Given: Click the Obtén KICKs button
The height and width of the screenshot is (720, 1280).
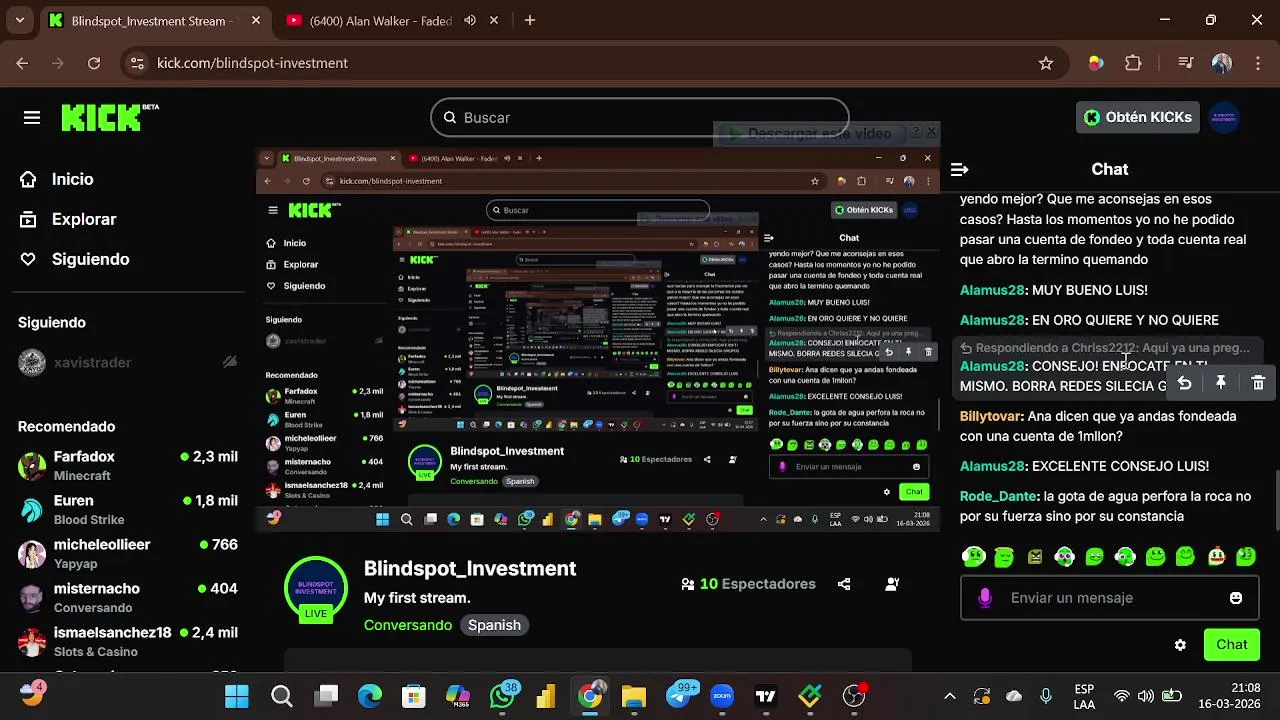Looking at the screenshot, I should pos(1138,117).
